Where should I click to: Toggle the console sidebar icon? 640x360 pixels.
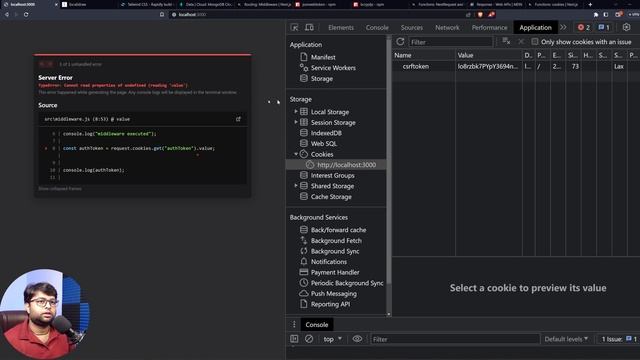294,339
